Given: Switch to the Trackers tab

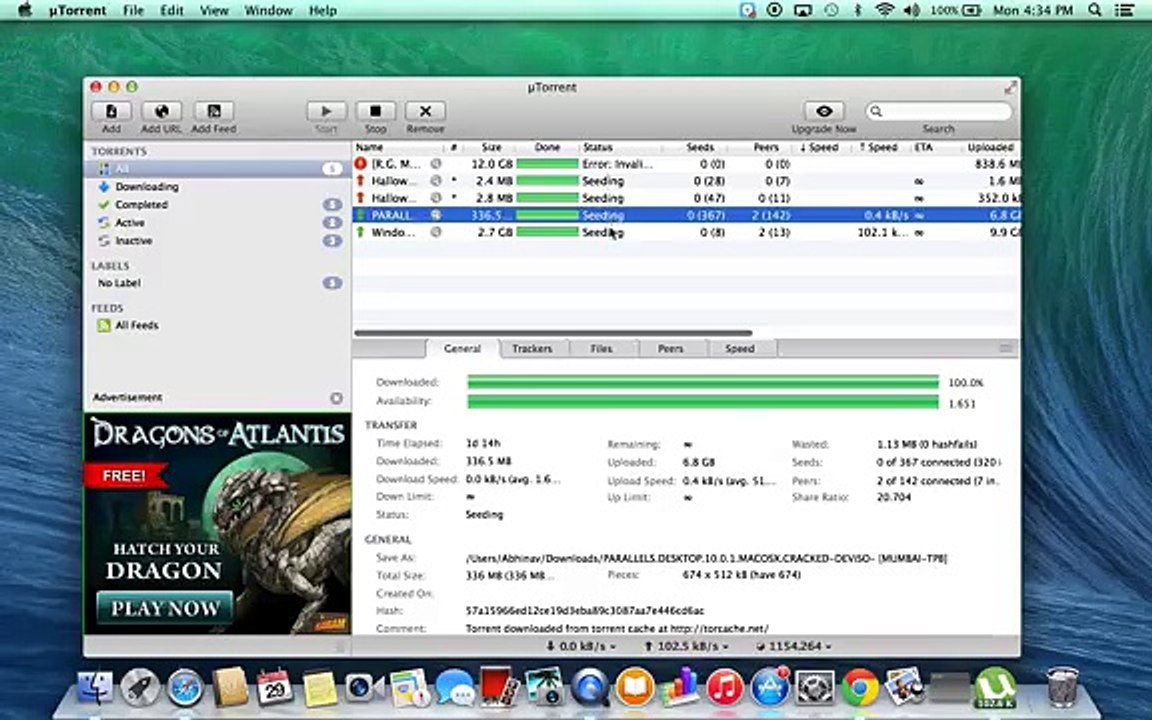Looking at the screenshot, I should (532, 349).
